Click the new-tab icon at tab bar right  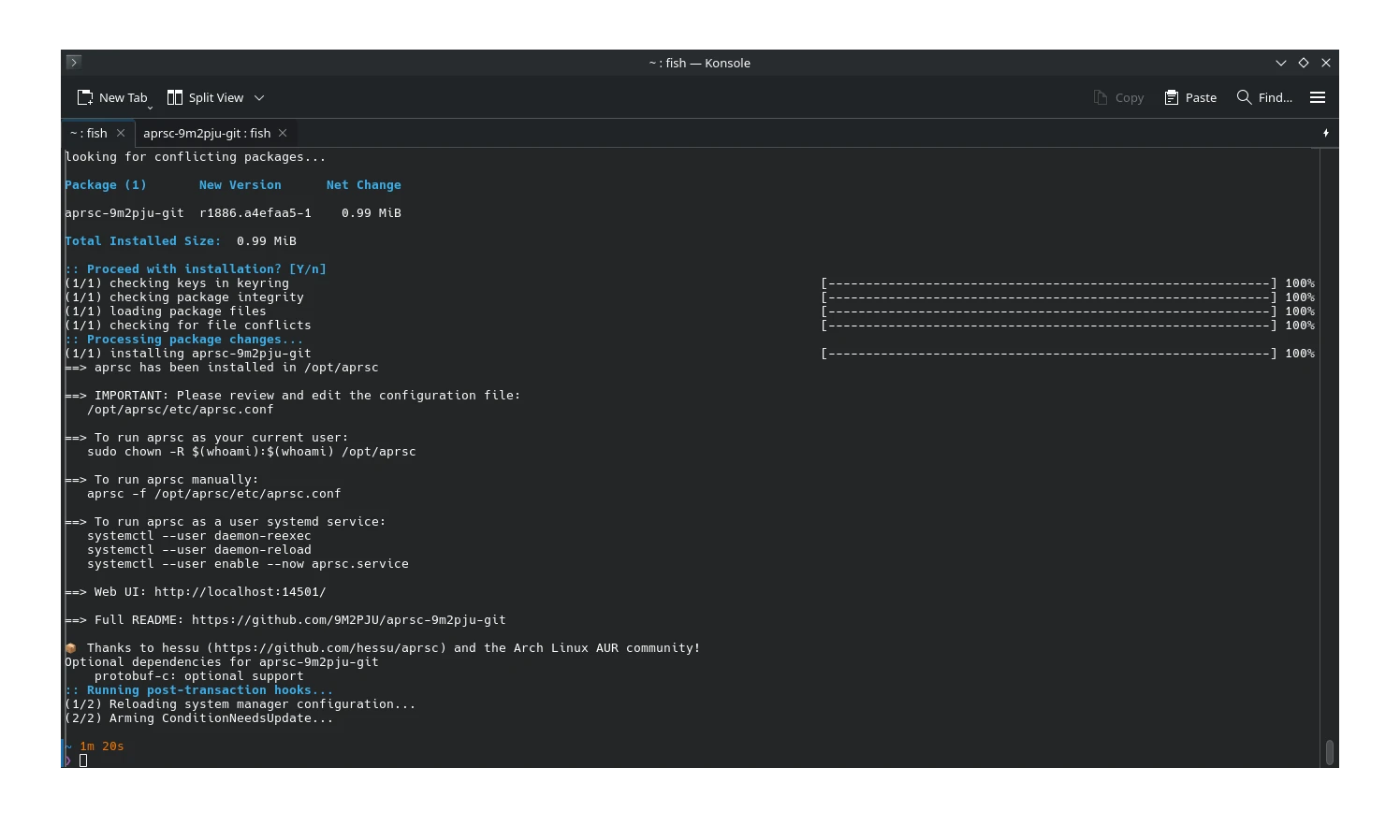tap(1326, 133)
